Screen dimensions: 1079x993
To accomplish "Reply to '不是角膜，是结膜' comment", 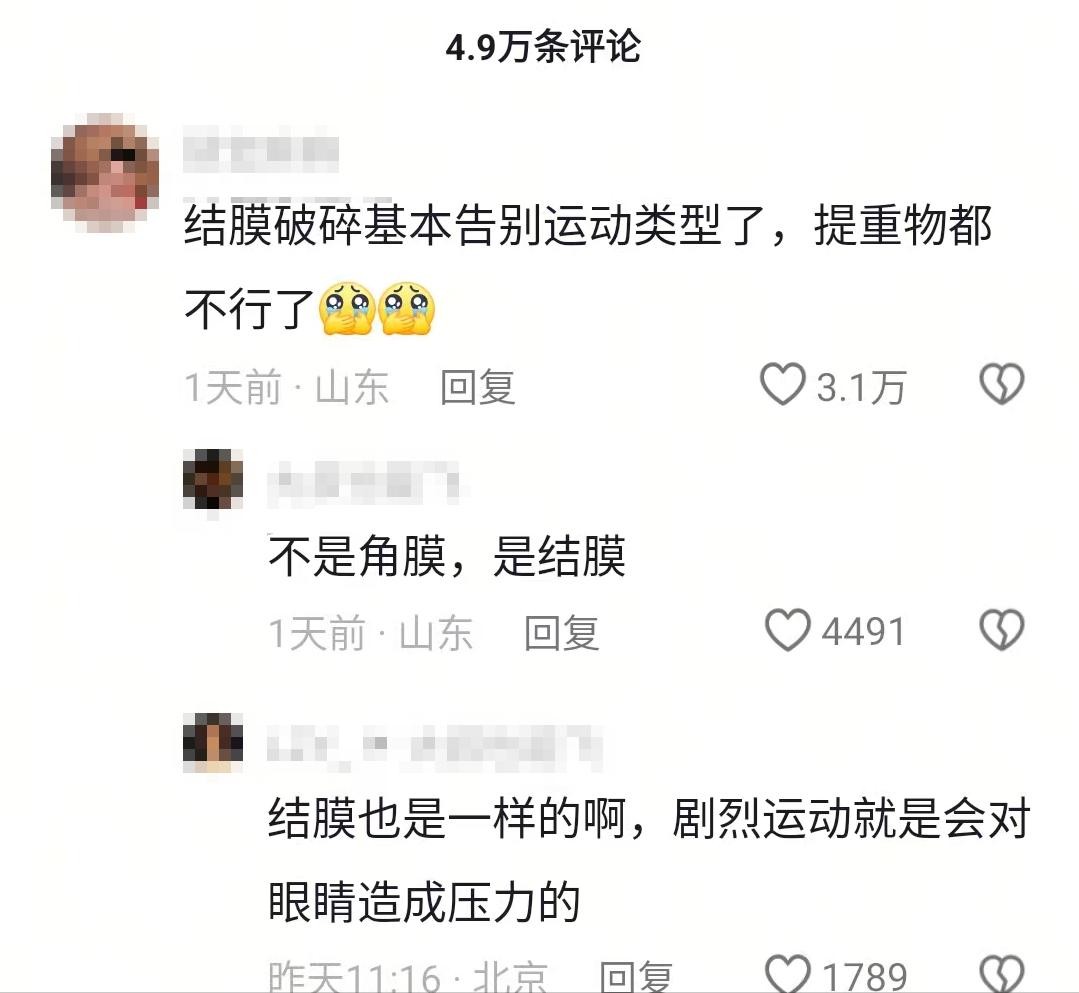I will point(562,632).
